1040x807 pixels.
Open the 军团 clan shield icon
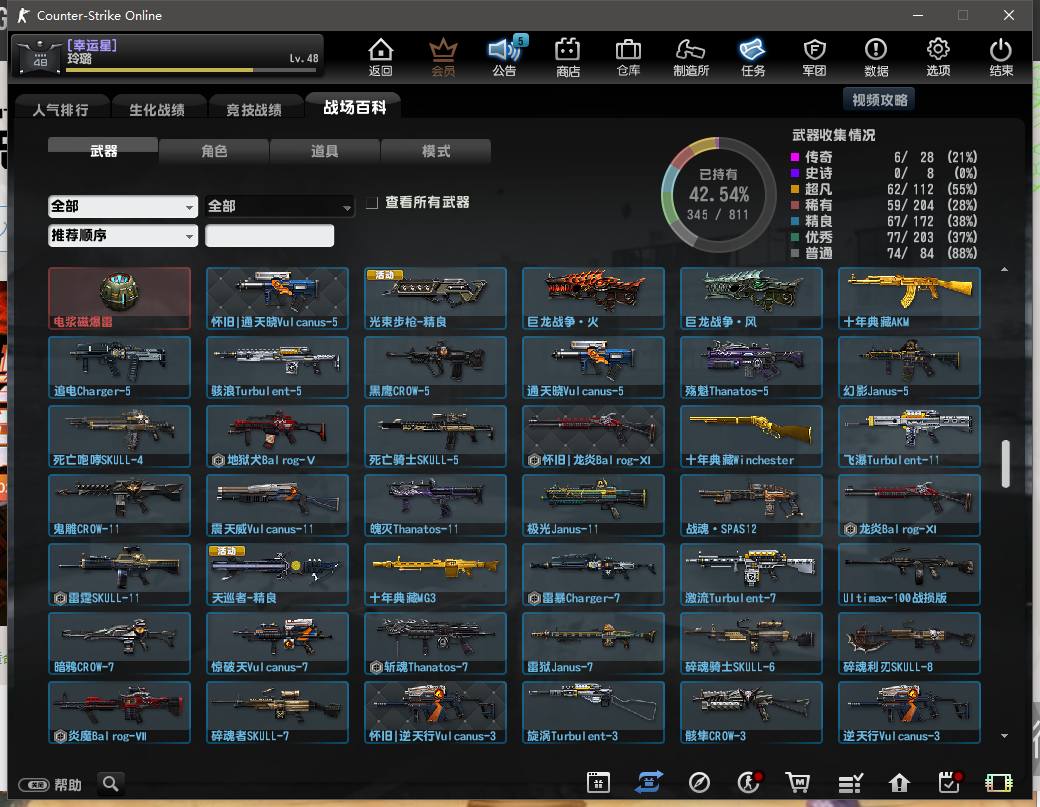point(814,57)
